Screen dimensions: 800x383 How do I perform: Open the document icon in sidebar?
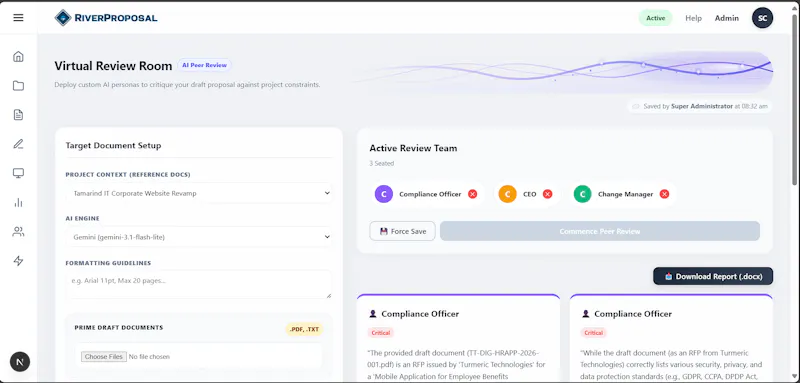[18, 115]
